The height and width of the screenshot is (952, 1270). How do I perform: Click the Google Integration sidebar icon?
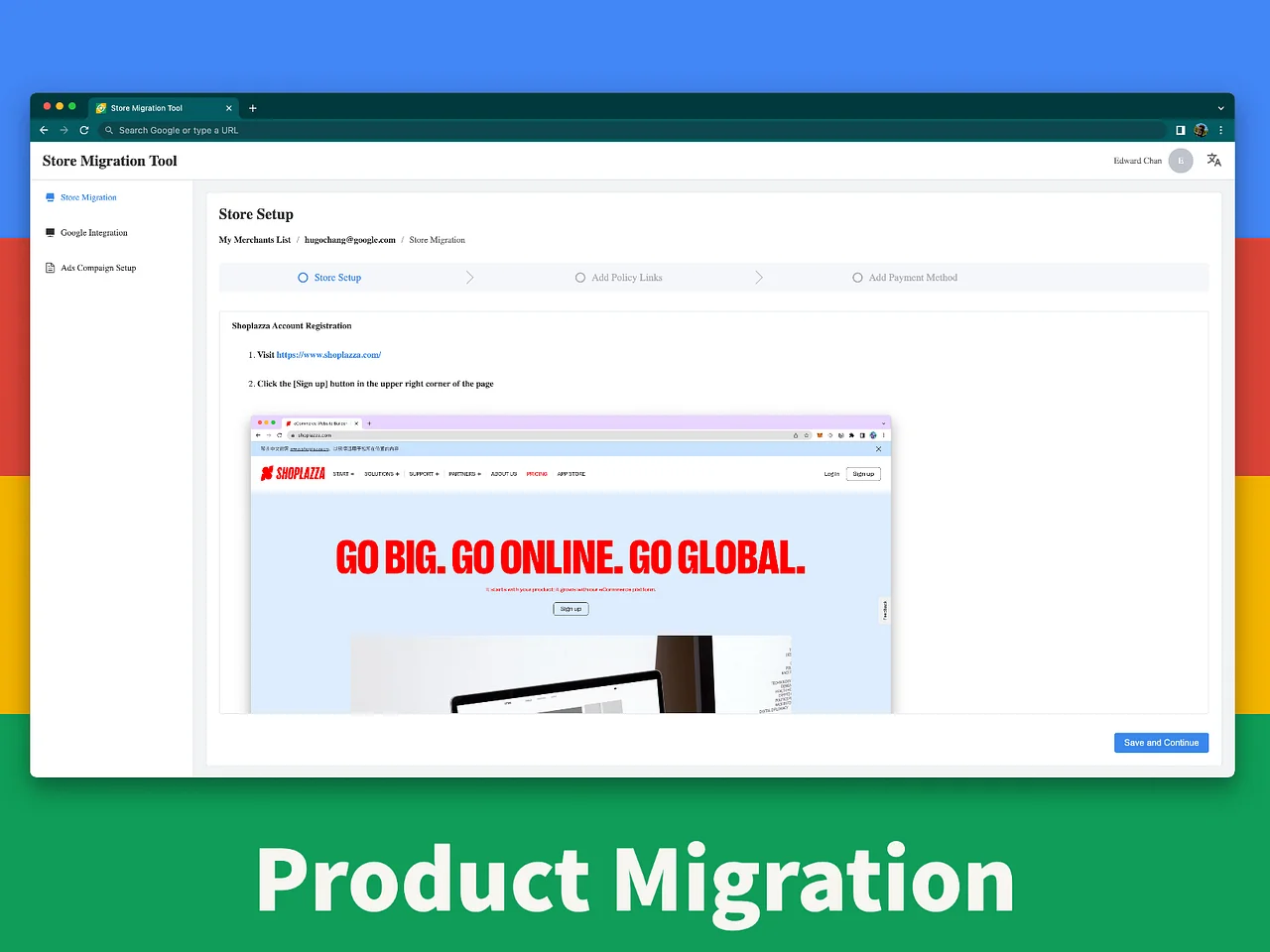tap(50, 233)
